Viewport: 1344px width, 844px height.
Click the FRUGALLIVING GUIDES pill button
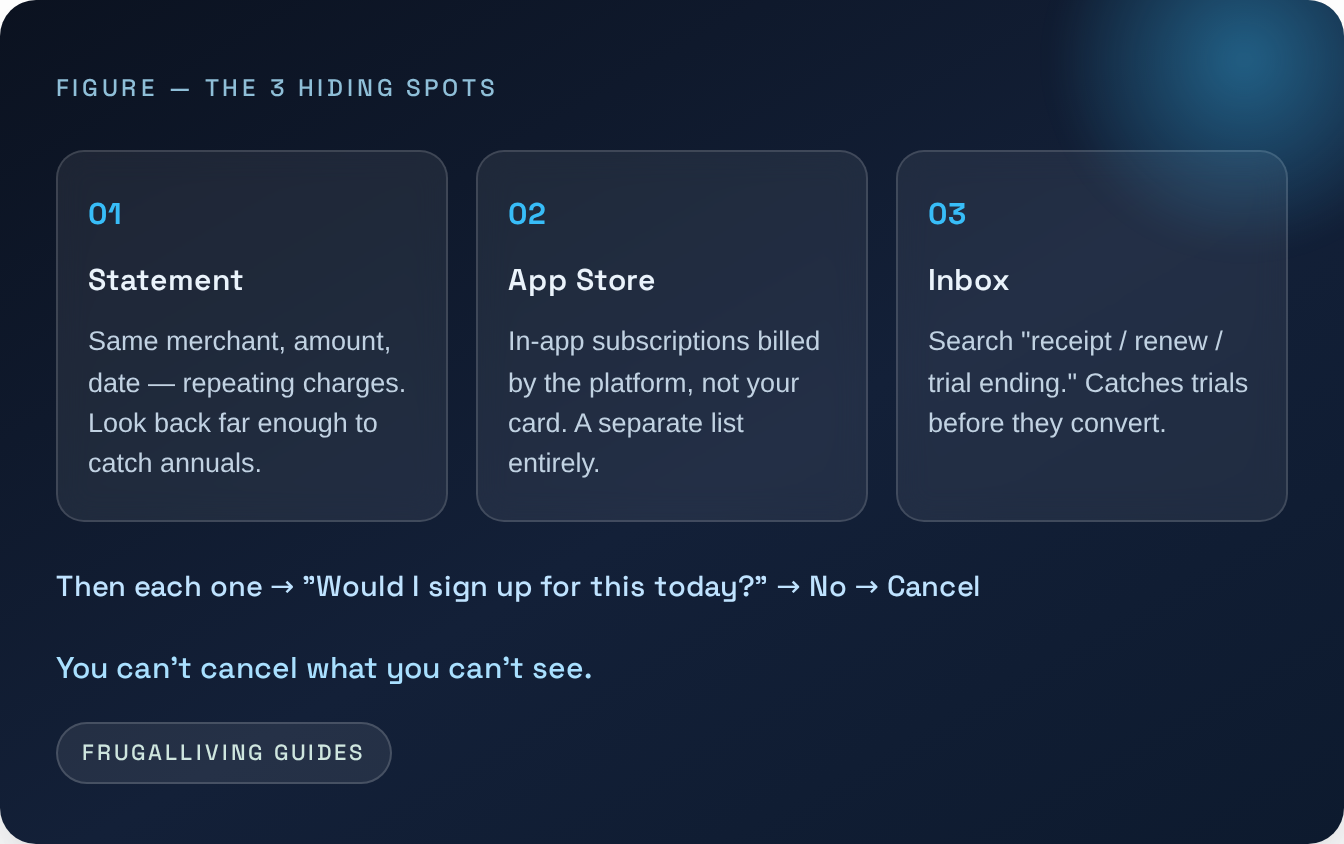tap(223, 752)
